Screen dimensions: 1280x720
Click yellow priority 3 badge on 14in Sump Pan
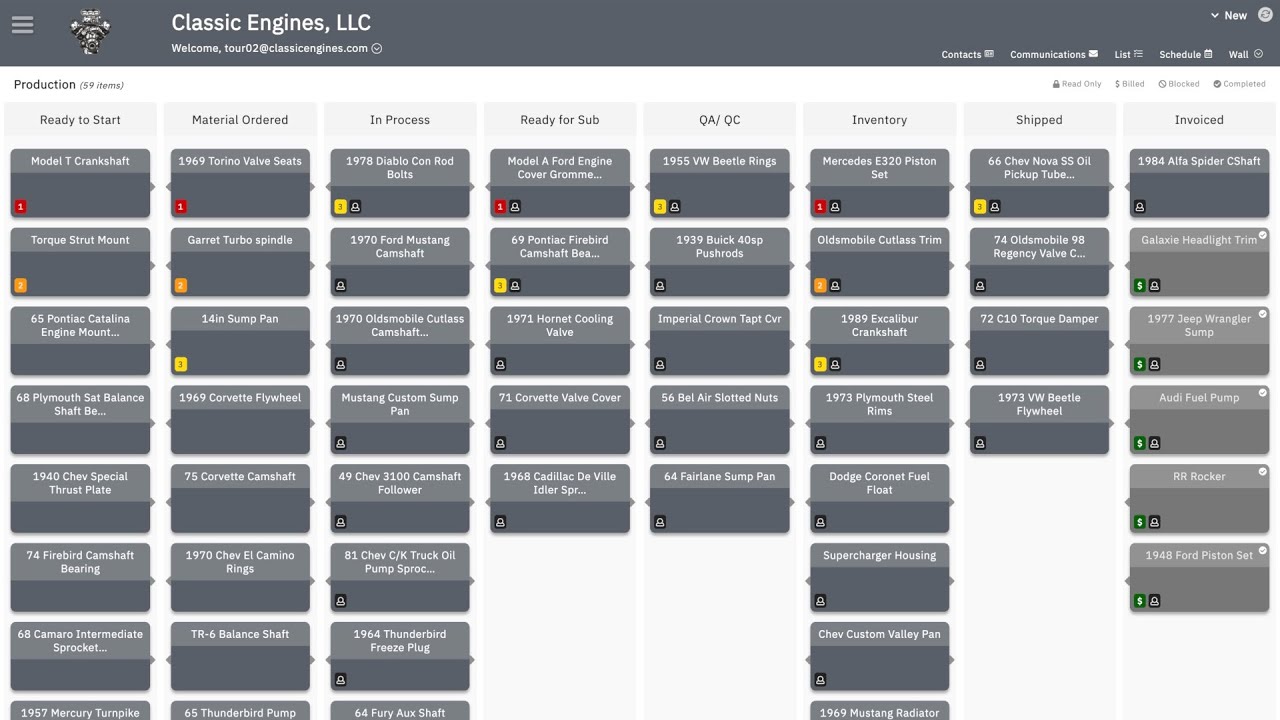click(x=180, y=365)
